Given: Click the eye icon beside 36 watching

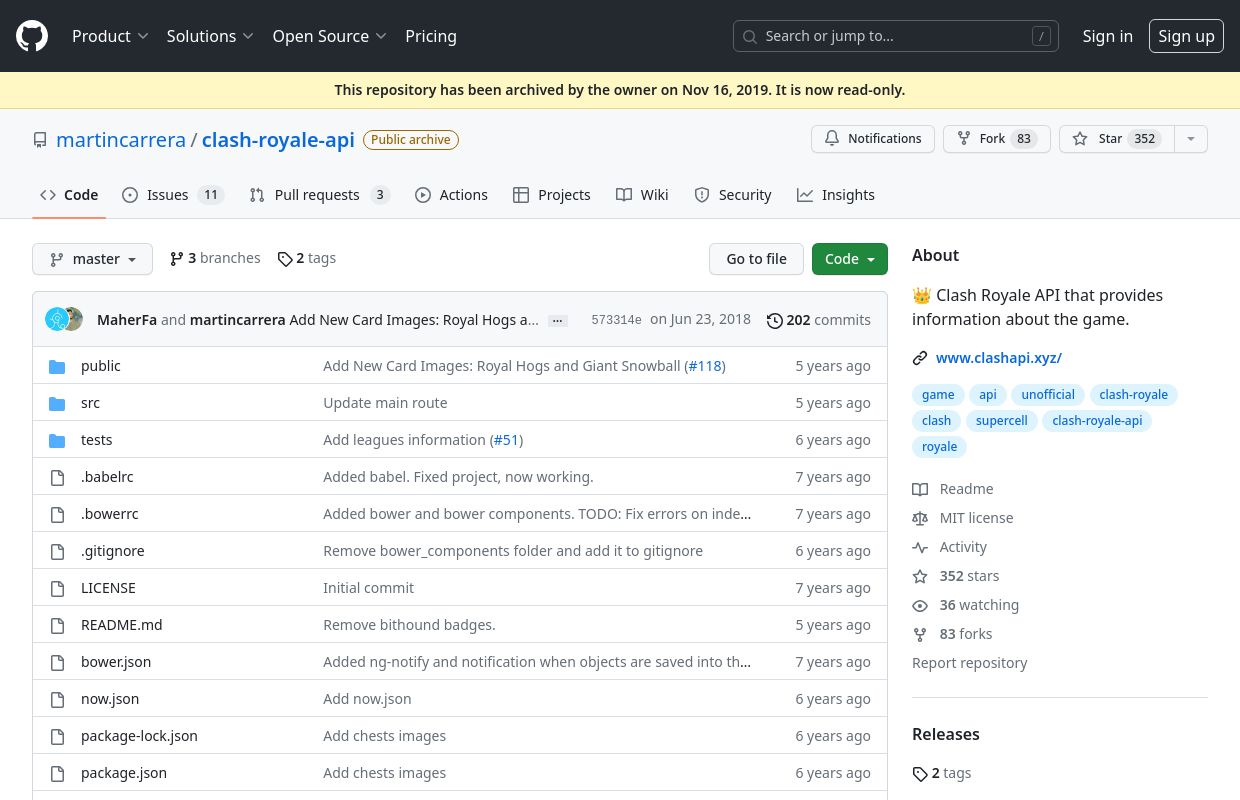Looking at the screenshot, I should coord(920,605).
